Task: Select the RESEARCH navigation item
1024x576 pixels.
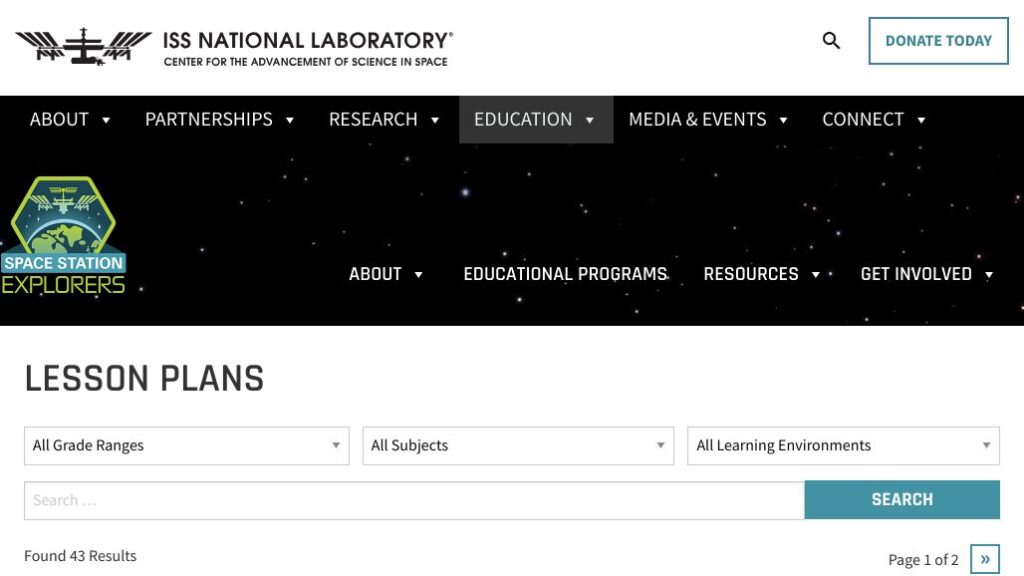Action: tap(373, 119)
